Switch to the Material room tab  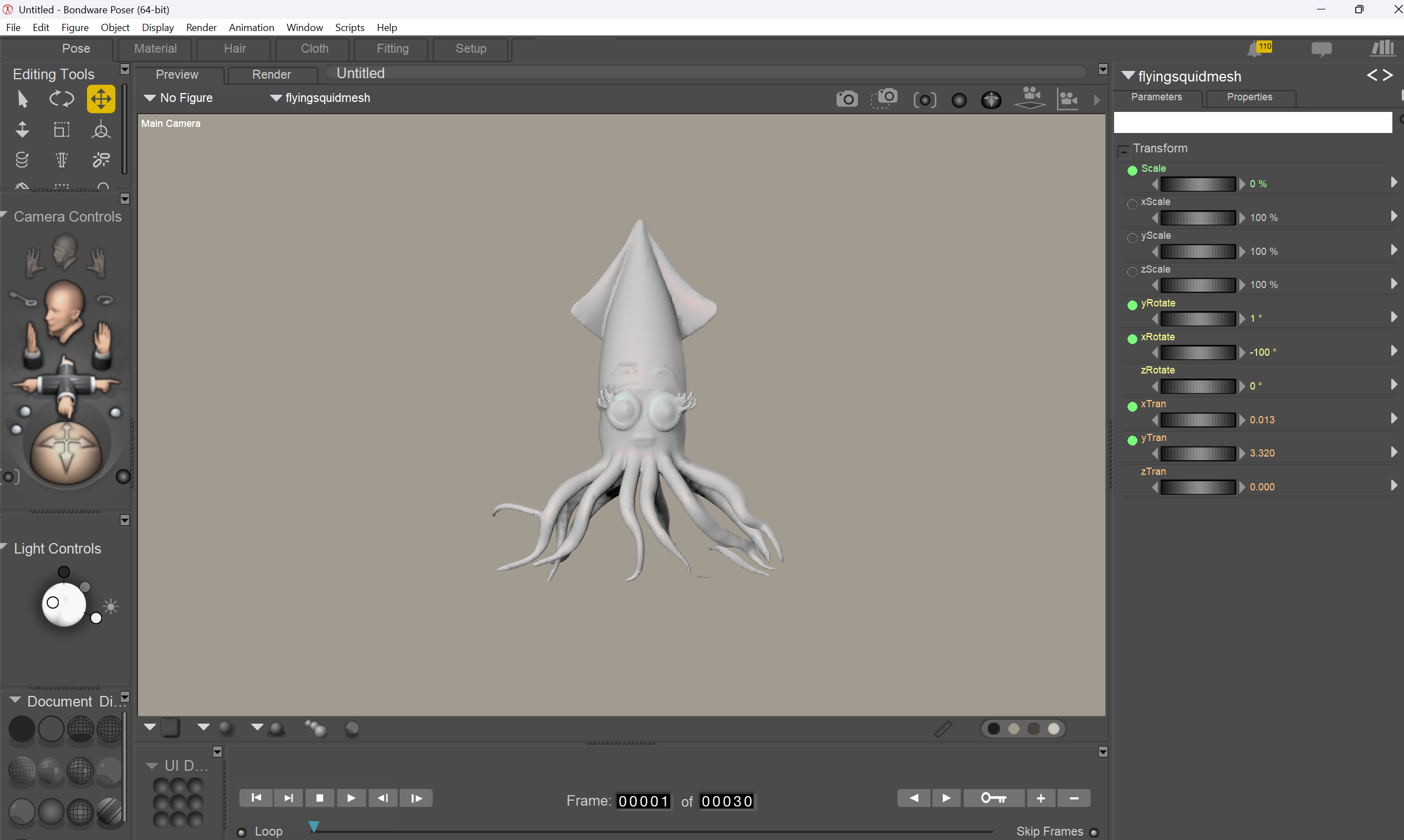click(155, 49)
